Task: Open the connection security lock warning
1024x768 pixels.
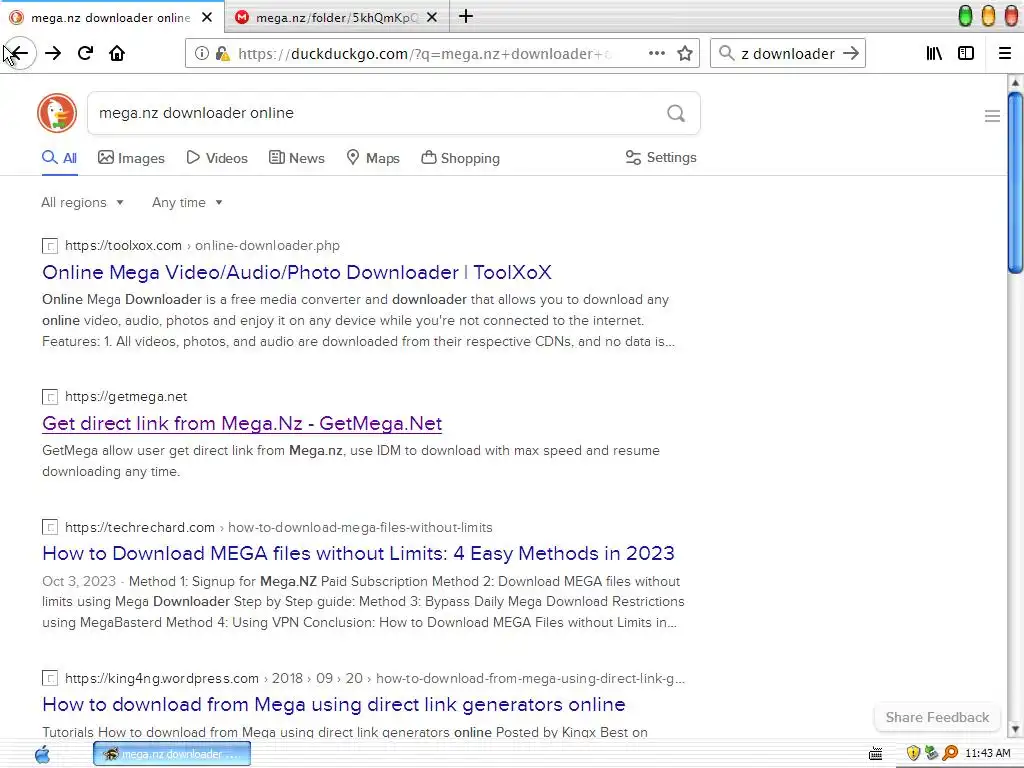Action: tap(222, 53)
